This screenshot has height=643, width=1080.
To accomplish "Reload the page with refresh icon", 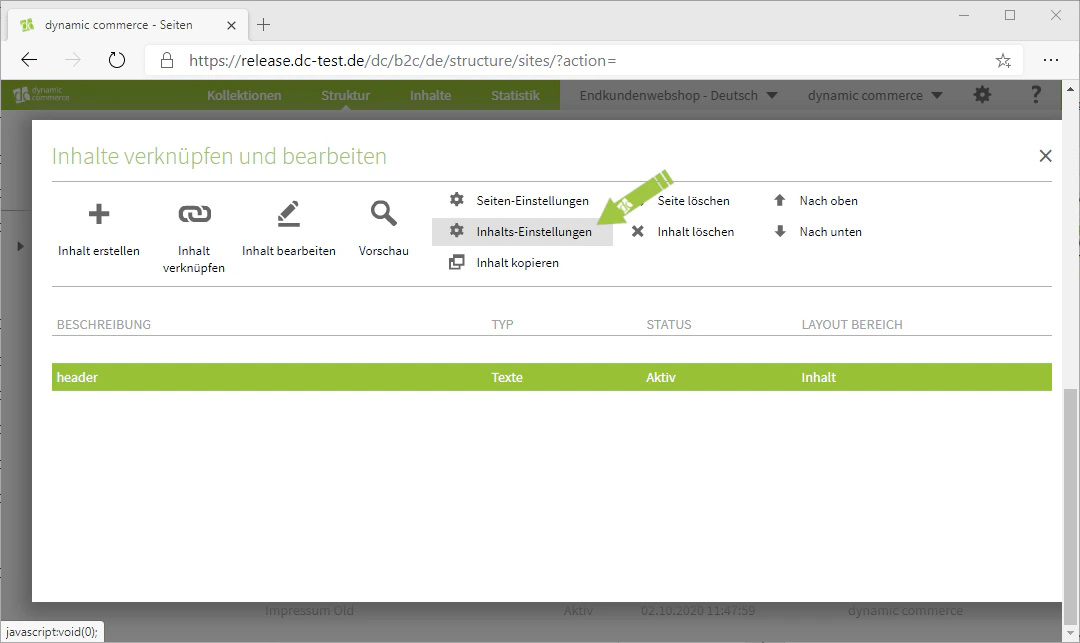I will 117,60.
